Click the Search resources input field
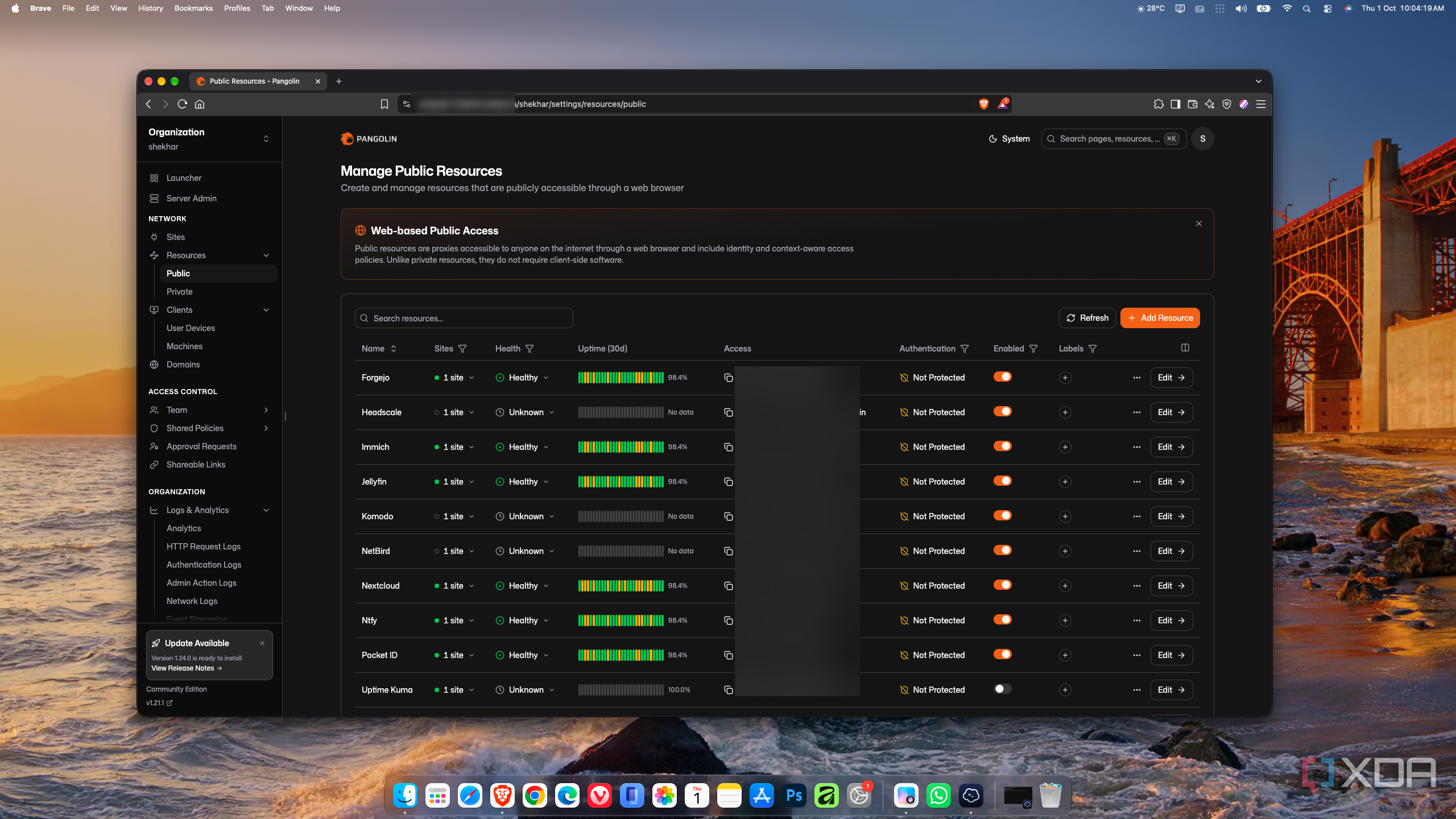Viewport: 1456px width, 819px height. coord(464,318)
